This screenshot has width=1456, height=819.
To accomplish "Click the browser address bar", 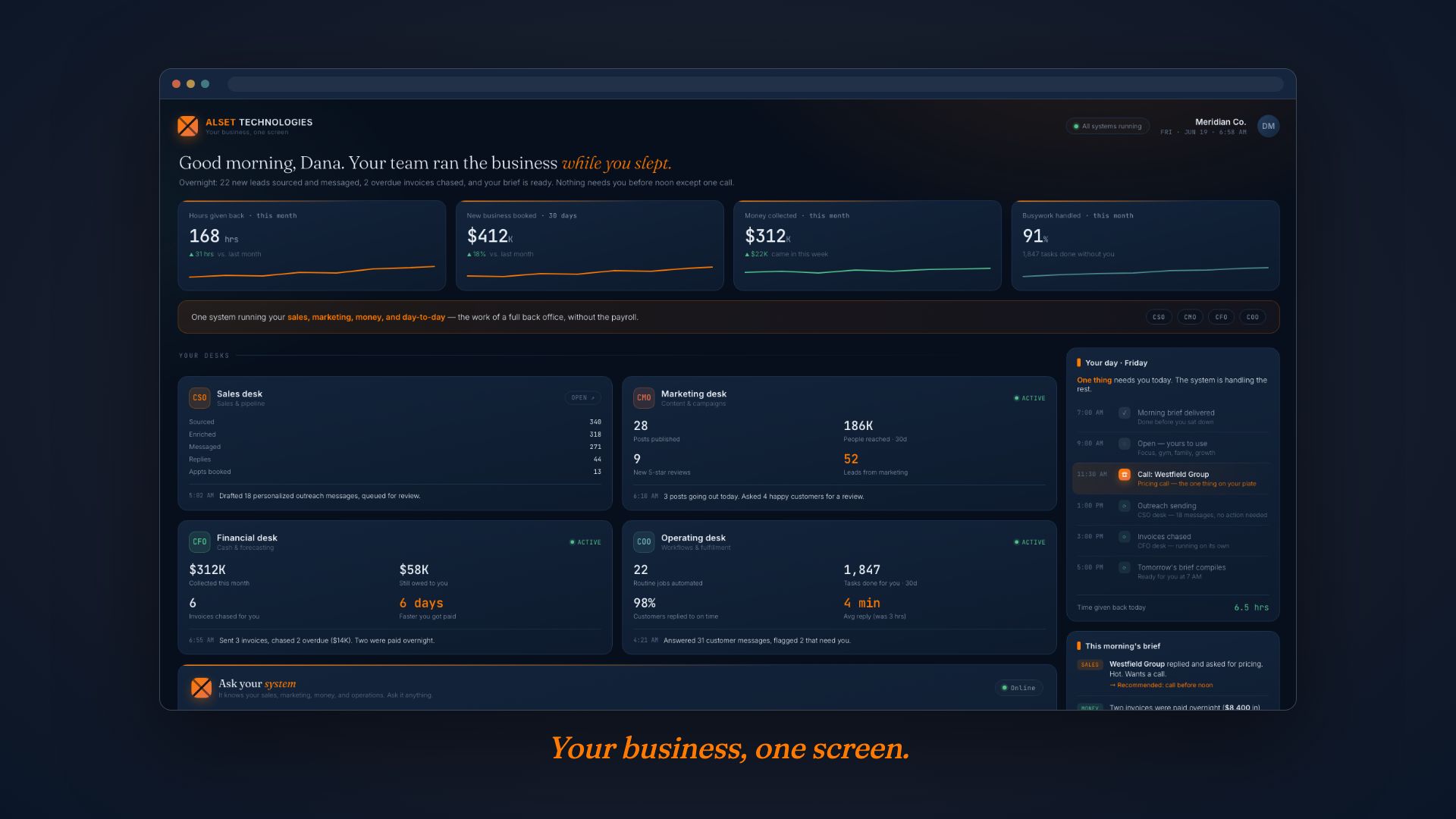I will (x=755, y=83).
